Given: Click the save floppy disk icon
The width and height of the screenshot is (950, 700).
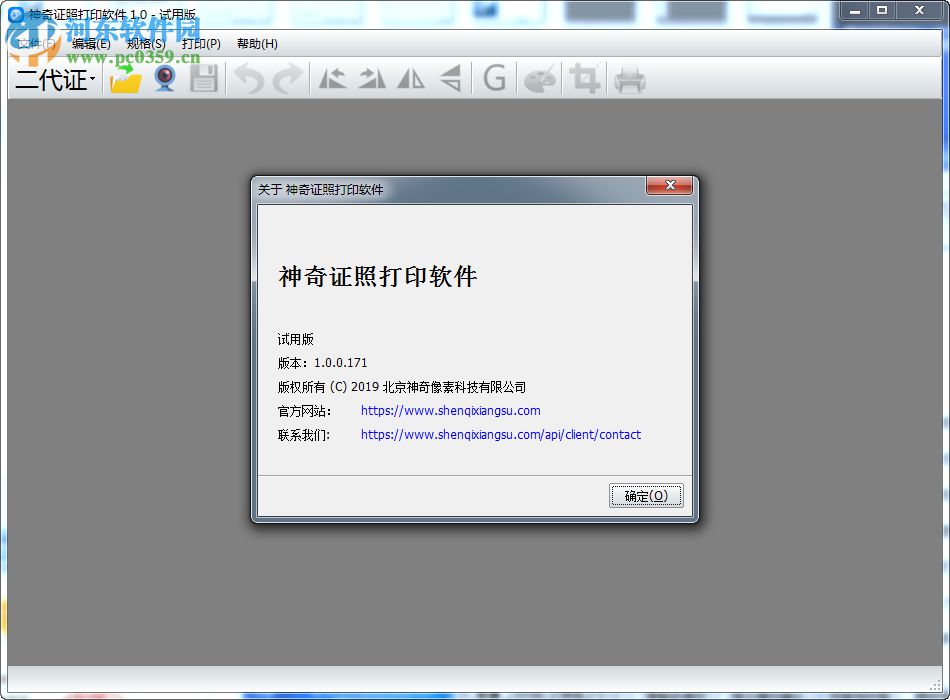Looking at the screenshot, I should 204,79.
